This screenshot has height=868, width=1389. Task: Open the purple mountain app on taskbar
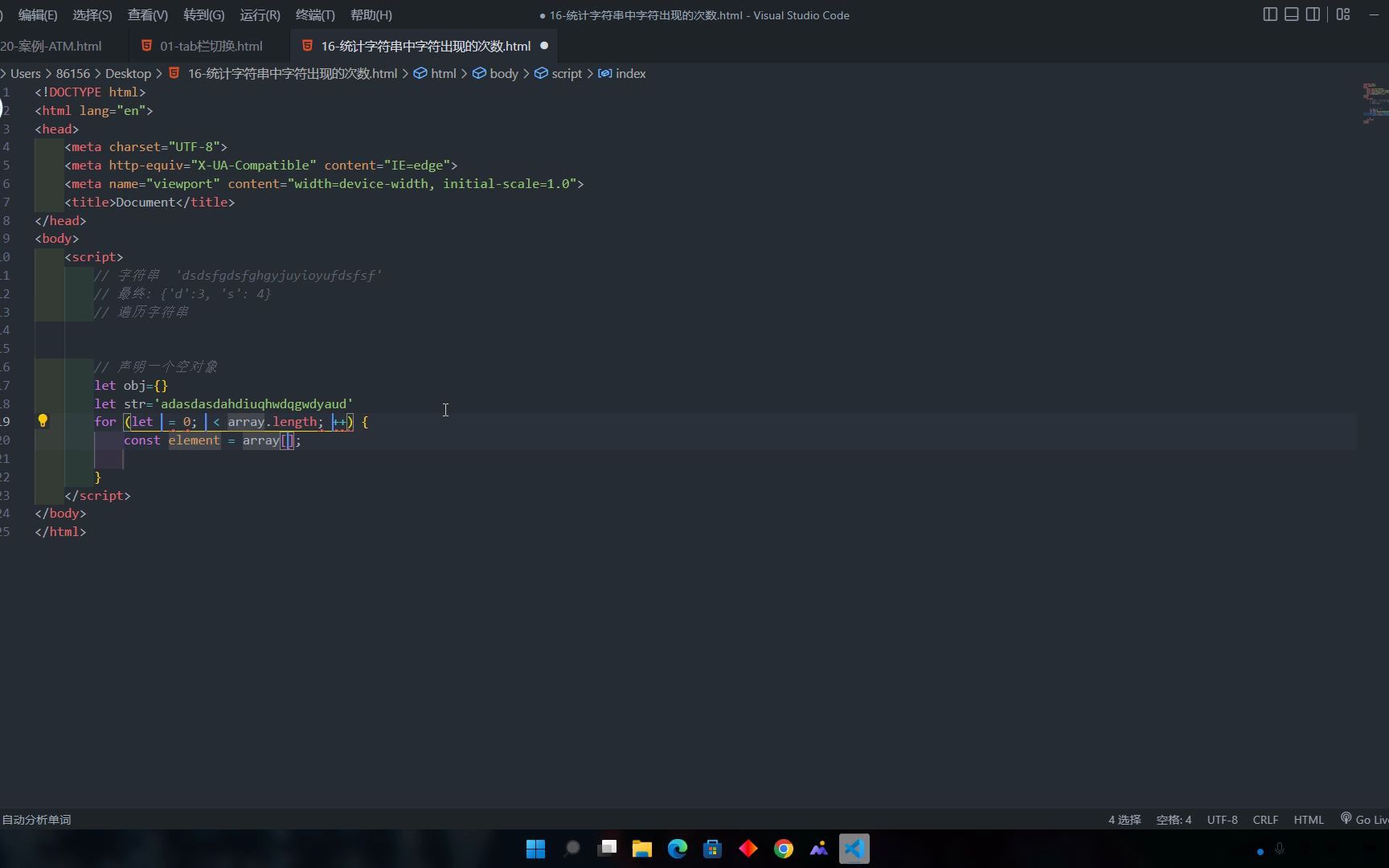819,849
